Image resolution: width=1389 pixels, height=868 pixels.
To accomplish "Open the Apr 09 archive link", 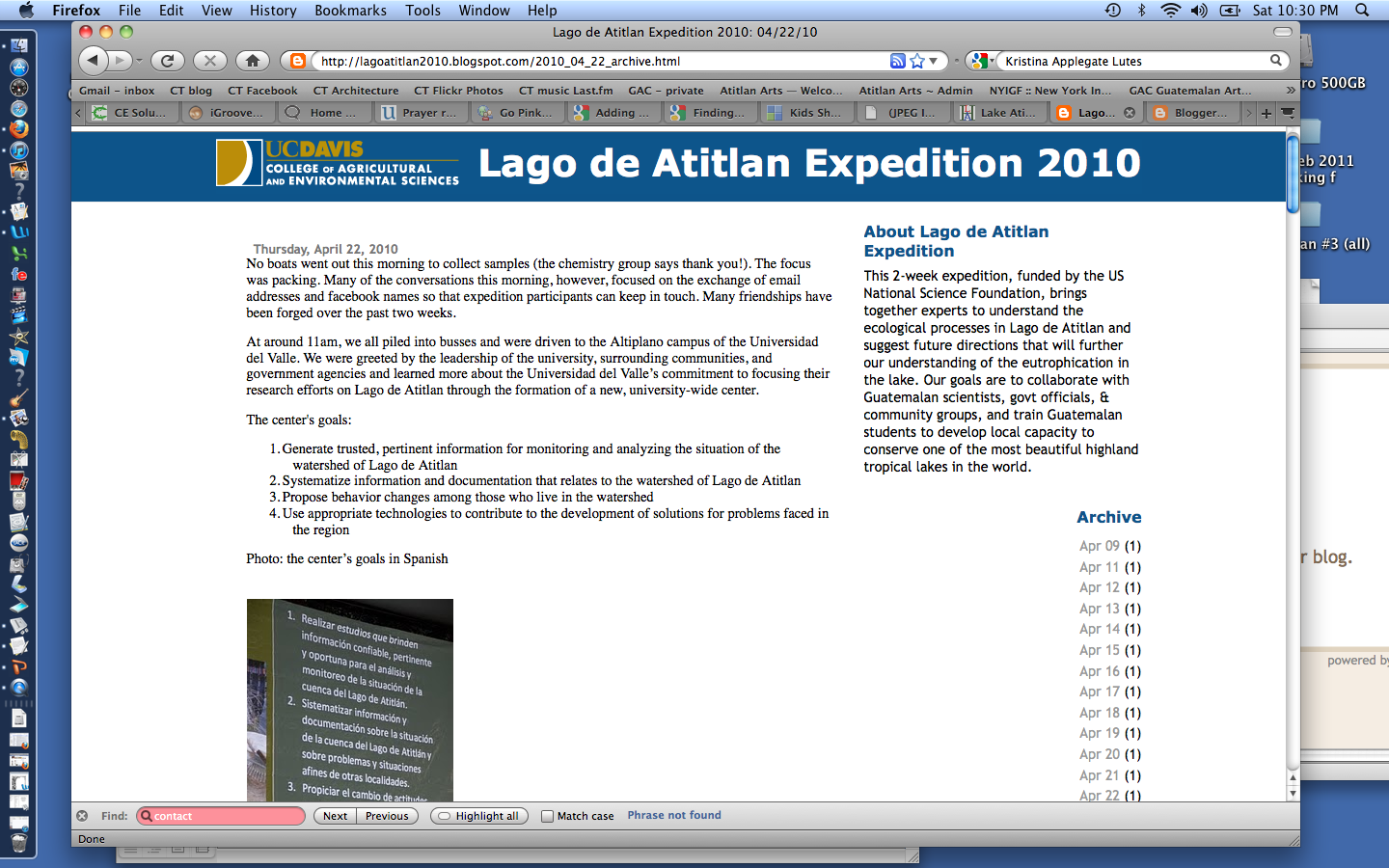I will 1100,546.
